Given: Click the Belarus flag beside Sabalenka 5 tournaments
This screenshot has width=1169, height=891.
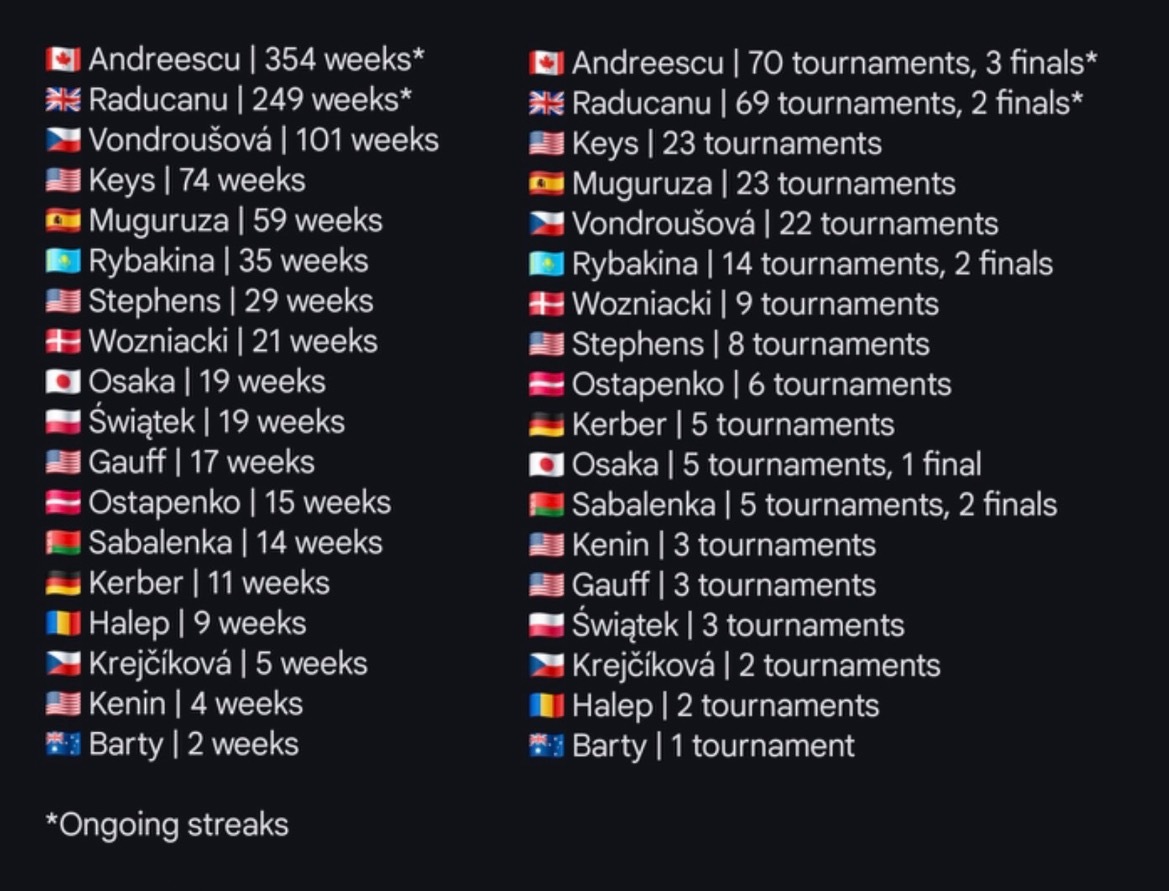Looking at the screenshot, I should (546, 506).
